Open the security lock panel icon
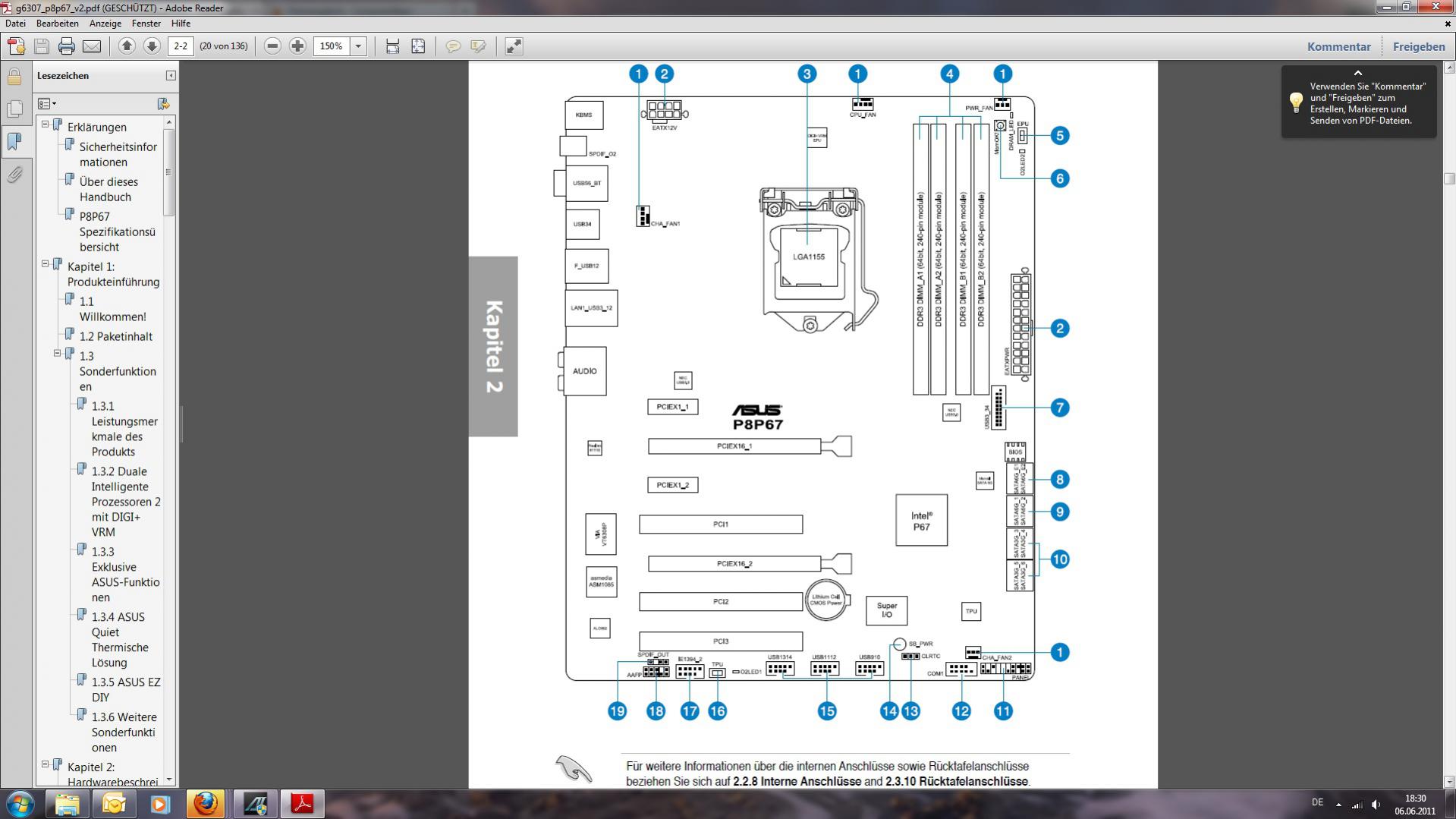The width and height of the screenshot is (1456, 819). click(x=14, y=76)
